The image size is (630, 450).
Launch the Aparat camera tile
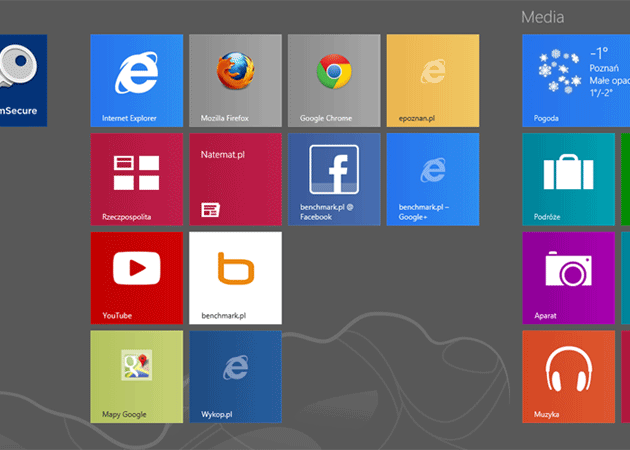569,278
